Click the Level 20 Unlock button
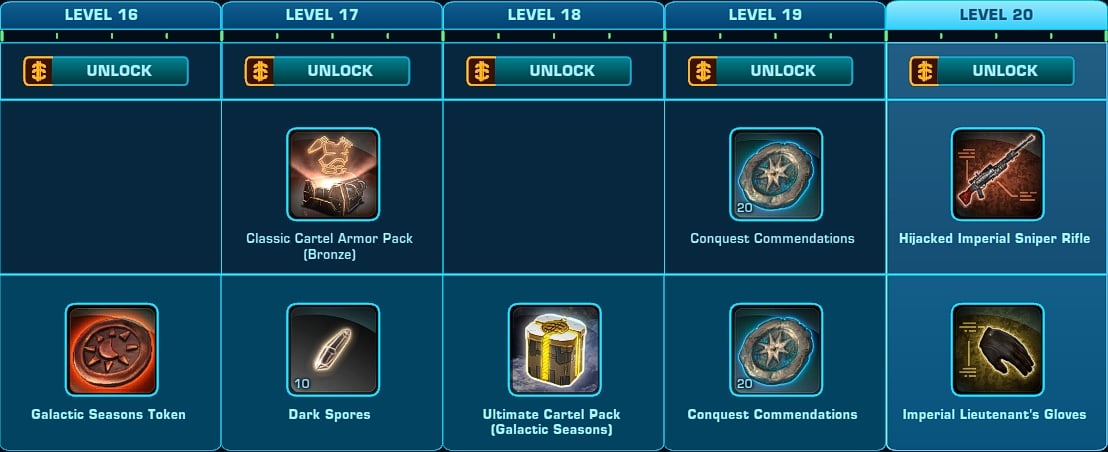 coord(992,71)
